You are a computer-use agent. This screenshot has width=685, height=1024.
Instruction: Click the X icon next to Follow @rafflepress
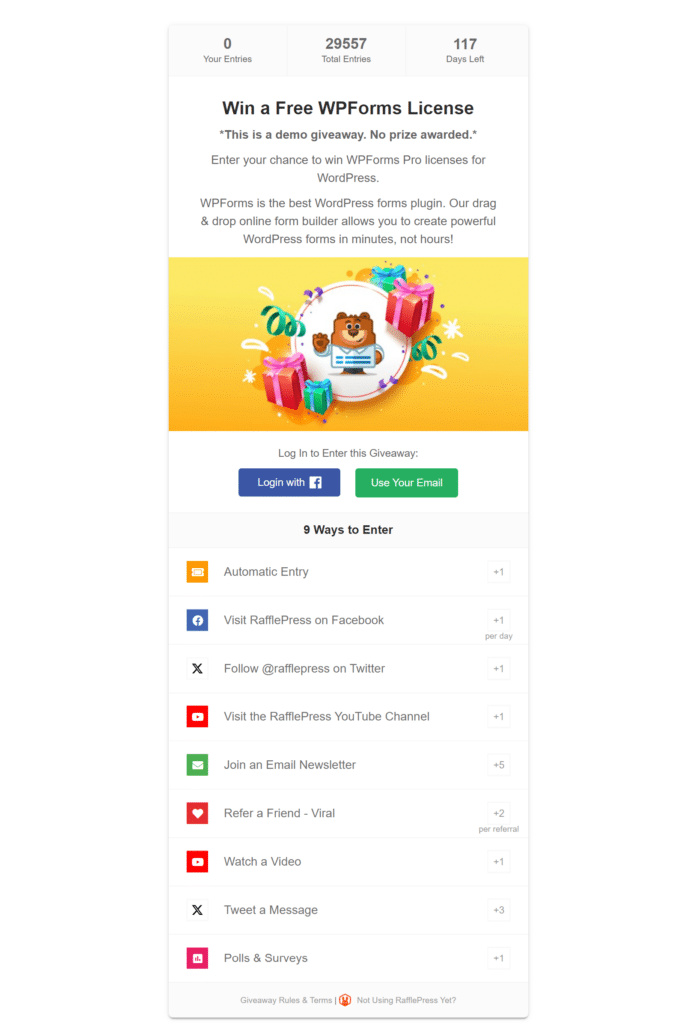pyautogui.click(x=197, y=669)
